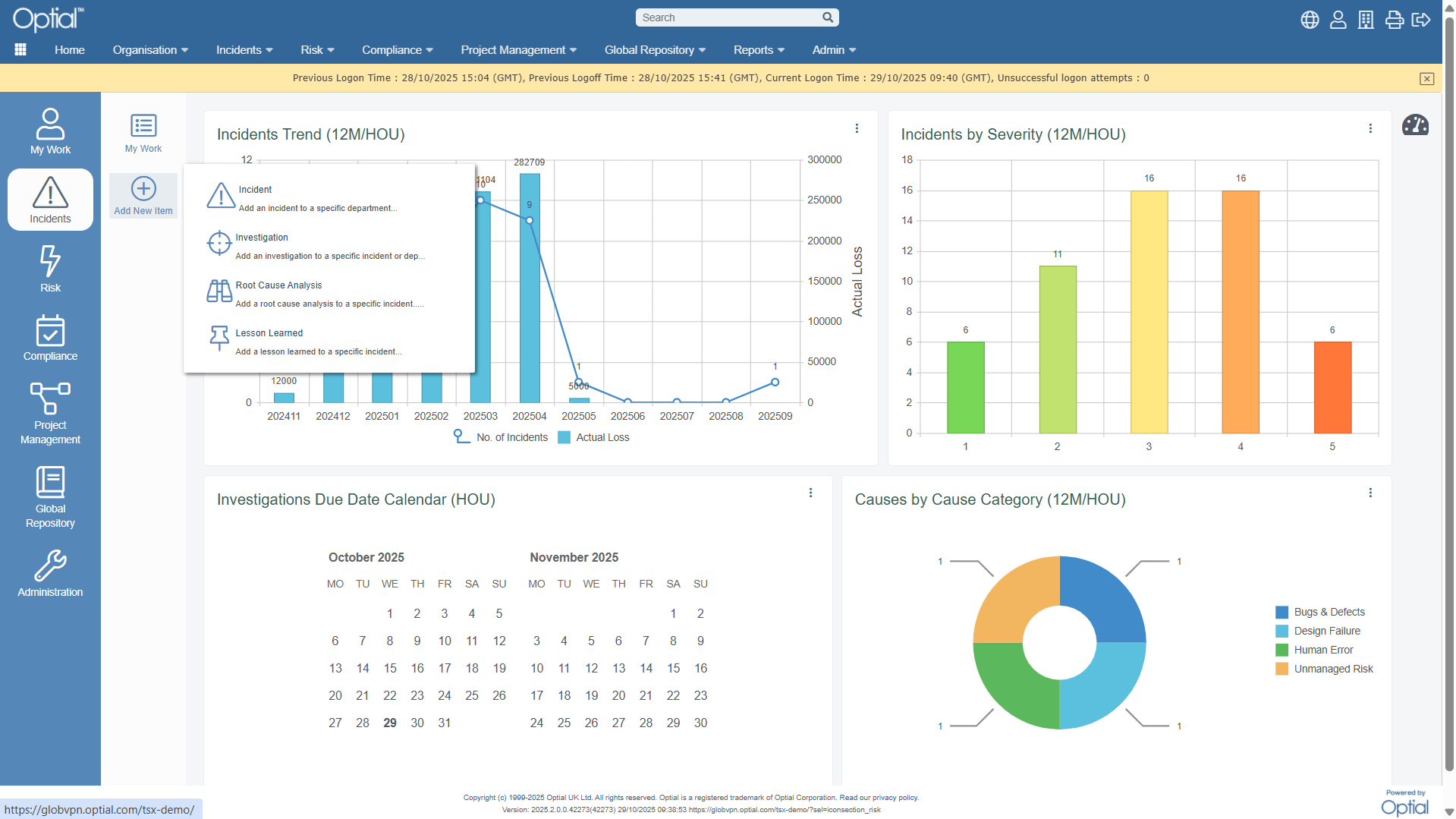Open the Risk module from the sidebar
Screen dimensions: 1456x819
tap(49, 267)
